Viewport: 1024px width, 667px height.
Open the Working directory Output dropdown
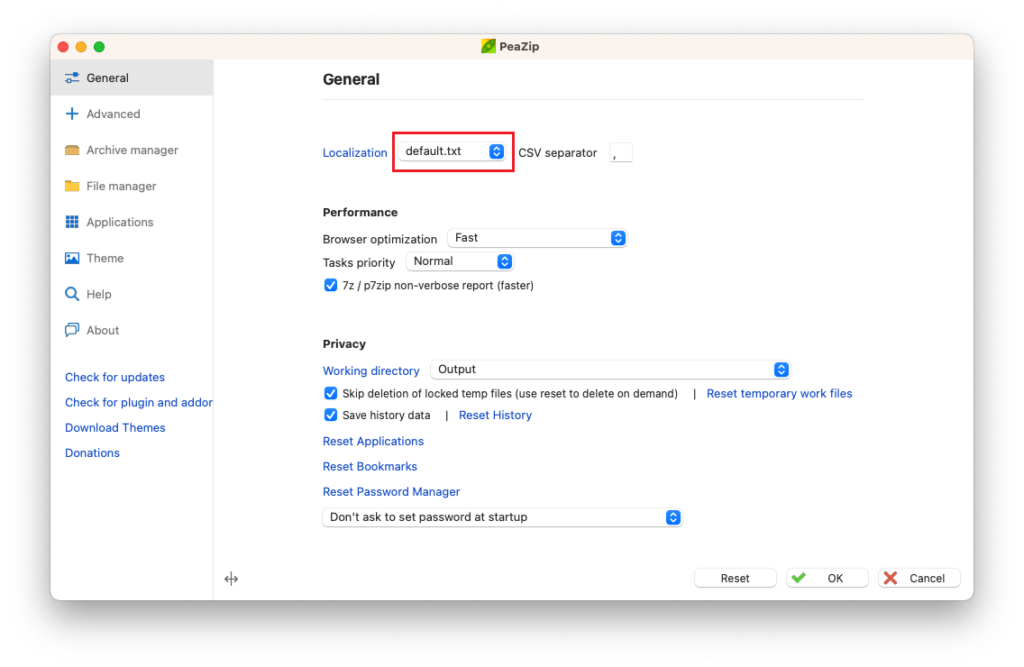pos(610,370)
